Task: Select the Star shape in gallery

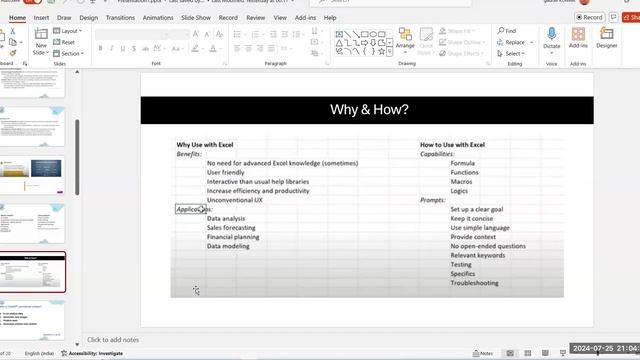Action: coord(381,51)
